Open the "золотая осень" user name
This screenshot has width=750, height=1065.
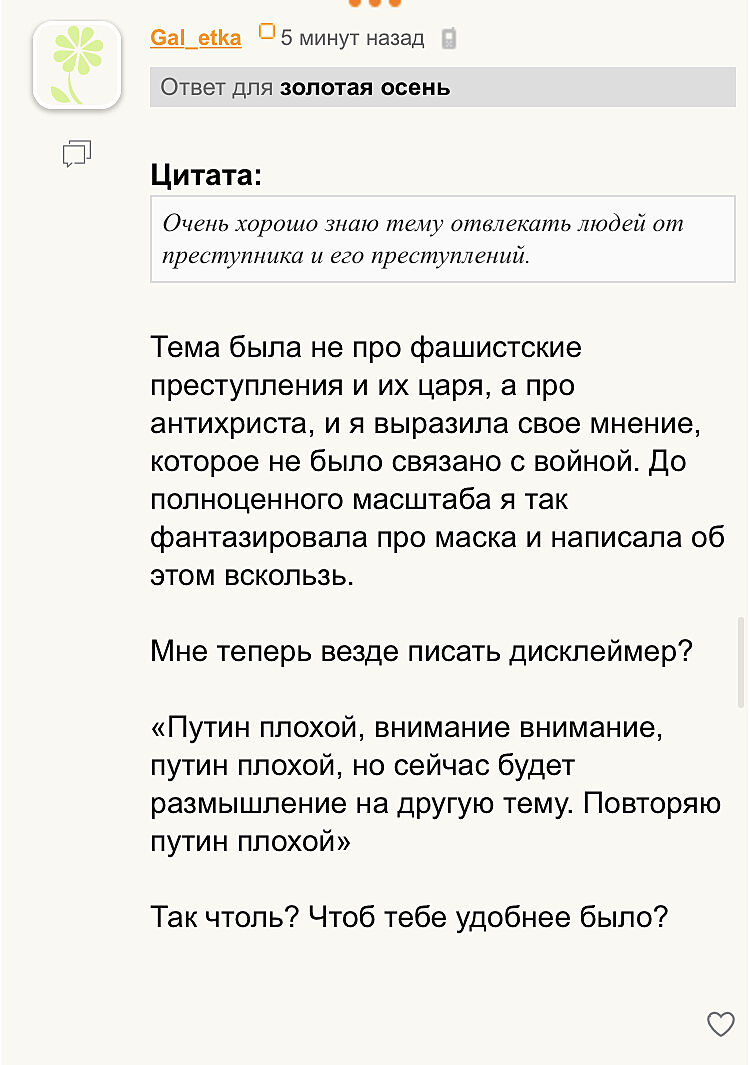(x=365, y=88)
